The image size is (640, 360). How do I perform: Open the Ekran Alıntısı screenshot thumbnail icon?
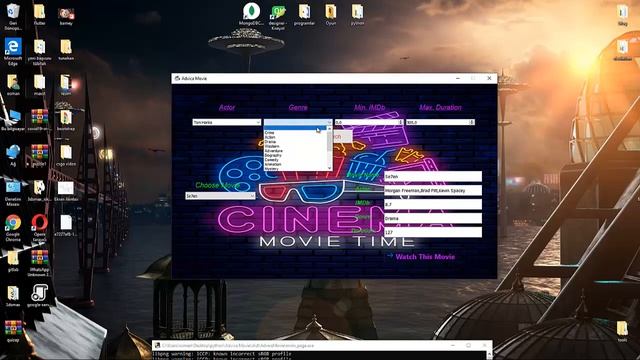click(66, 190)
